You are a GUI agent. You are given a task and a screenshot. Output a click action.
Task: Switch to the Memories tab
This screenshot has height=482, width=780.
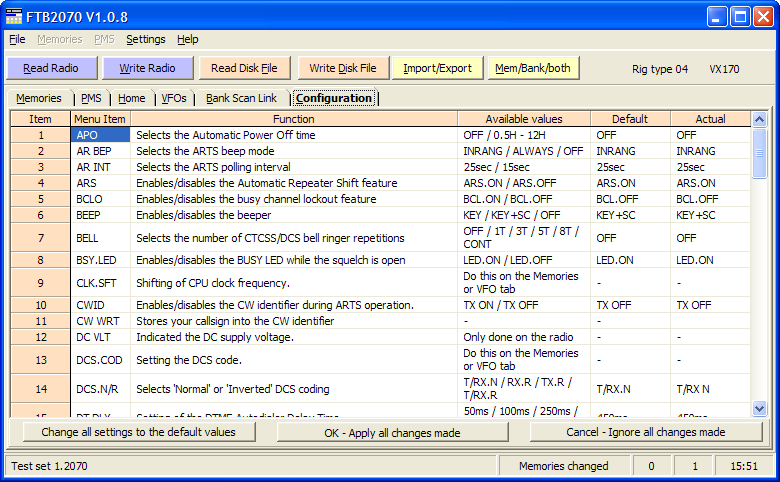(x=39, y=98)
